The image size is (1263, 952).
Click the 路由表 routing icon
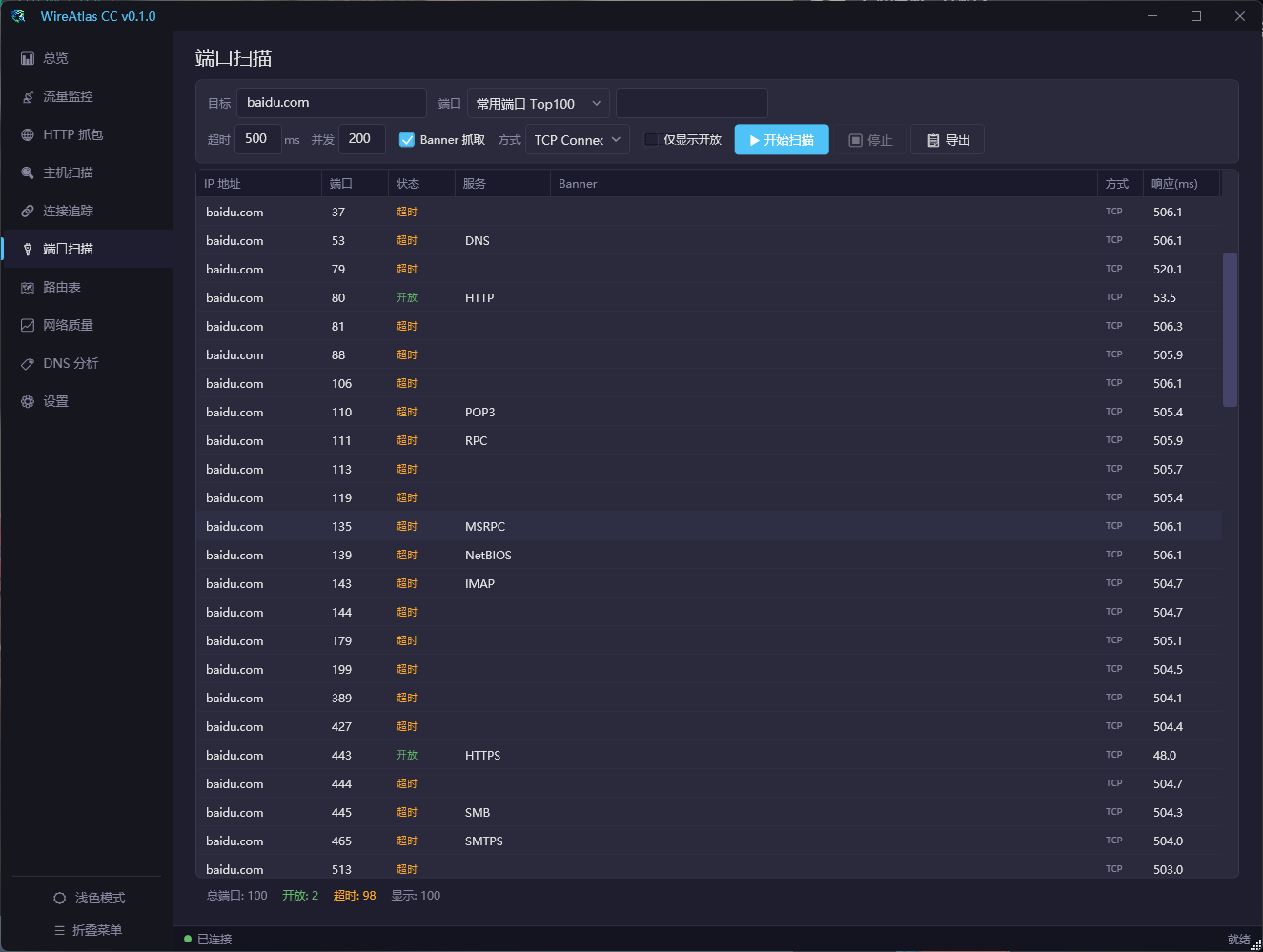click(28, 287)
